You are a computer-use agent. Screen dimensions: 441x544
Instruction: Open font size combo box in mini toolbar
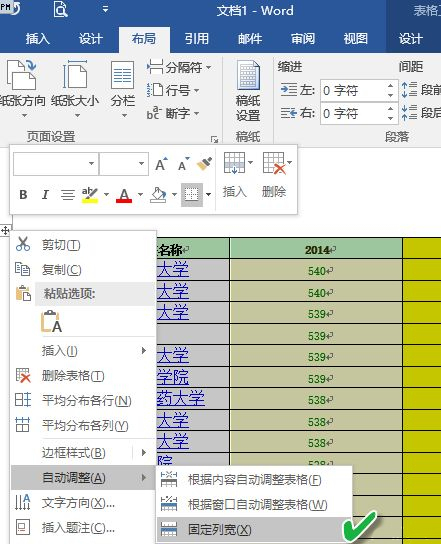click(x=124, y=163)
